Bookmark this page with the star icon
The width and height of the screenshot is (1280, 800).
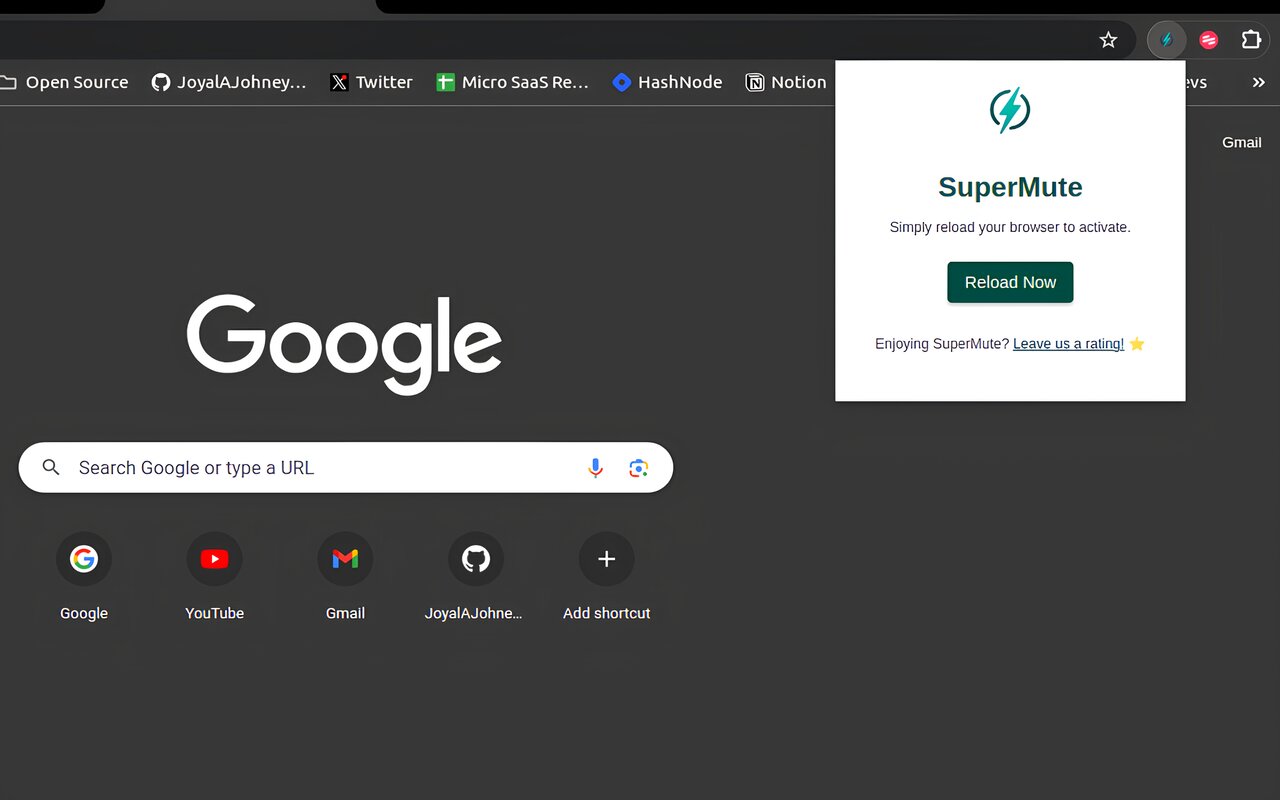pyautogui.click(x=1108, y=40)
